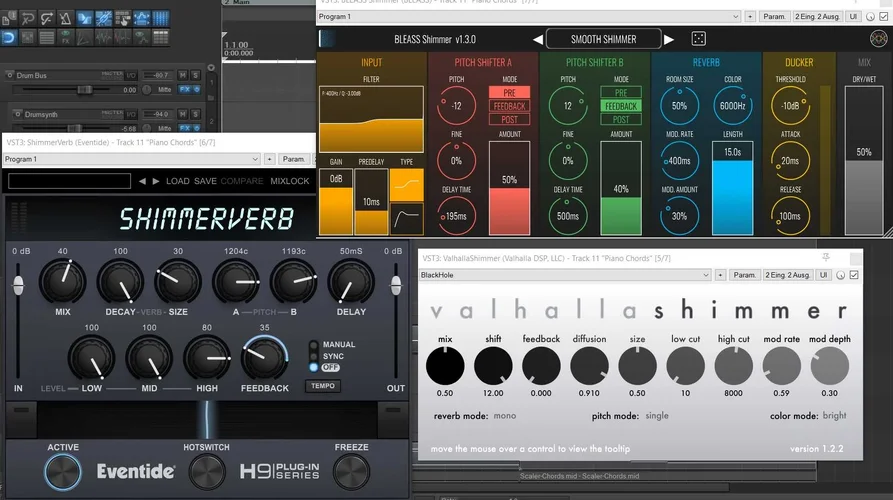Toggle Valhalla Shimmer plugin bypass checkbox
This screenshot has width=893, height=500.
coord(854,274)
